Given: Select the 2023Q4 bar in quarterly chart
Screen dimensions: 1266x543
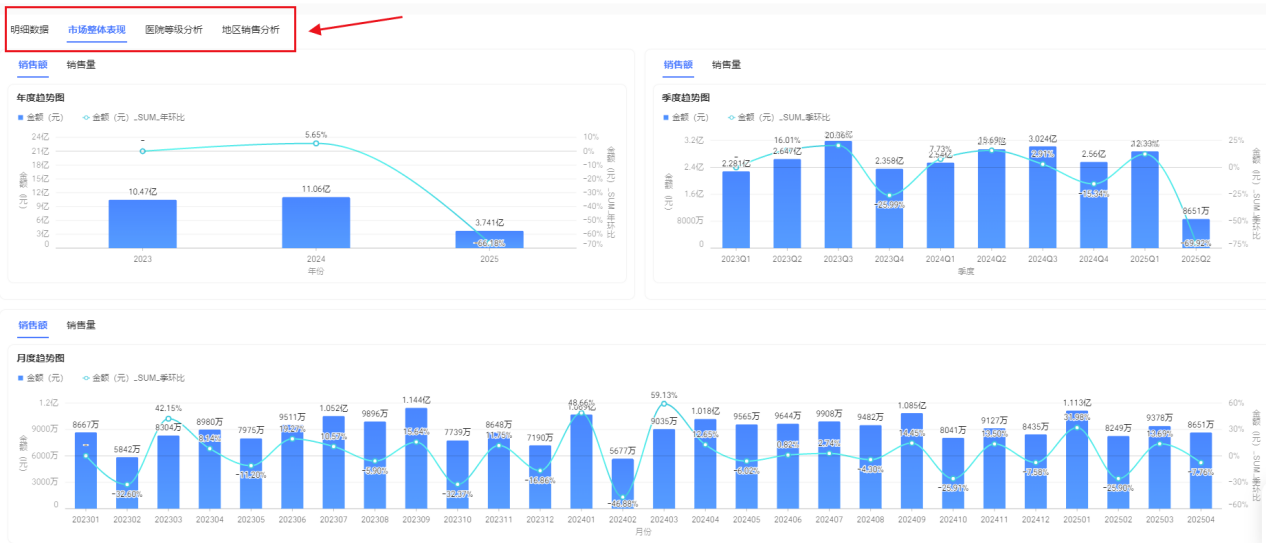Looking at the screenshot, I should coord(889,208).
